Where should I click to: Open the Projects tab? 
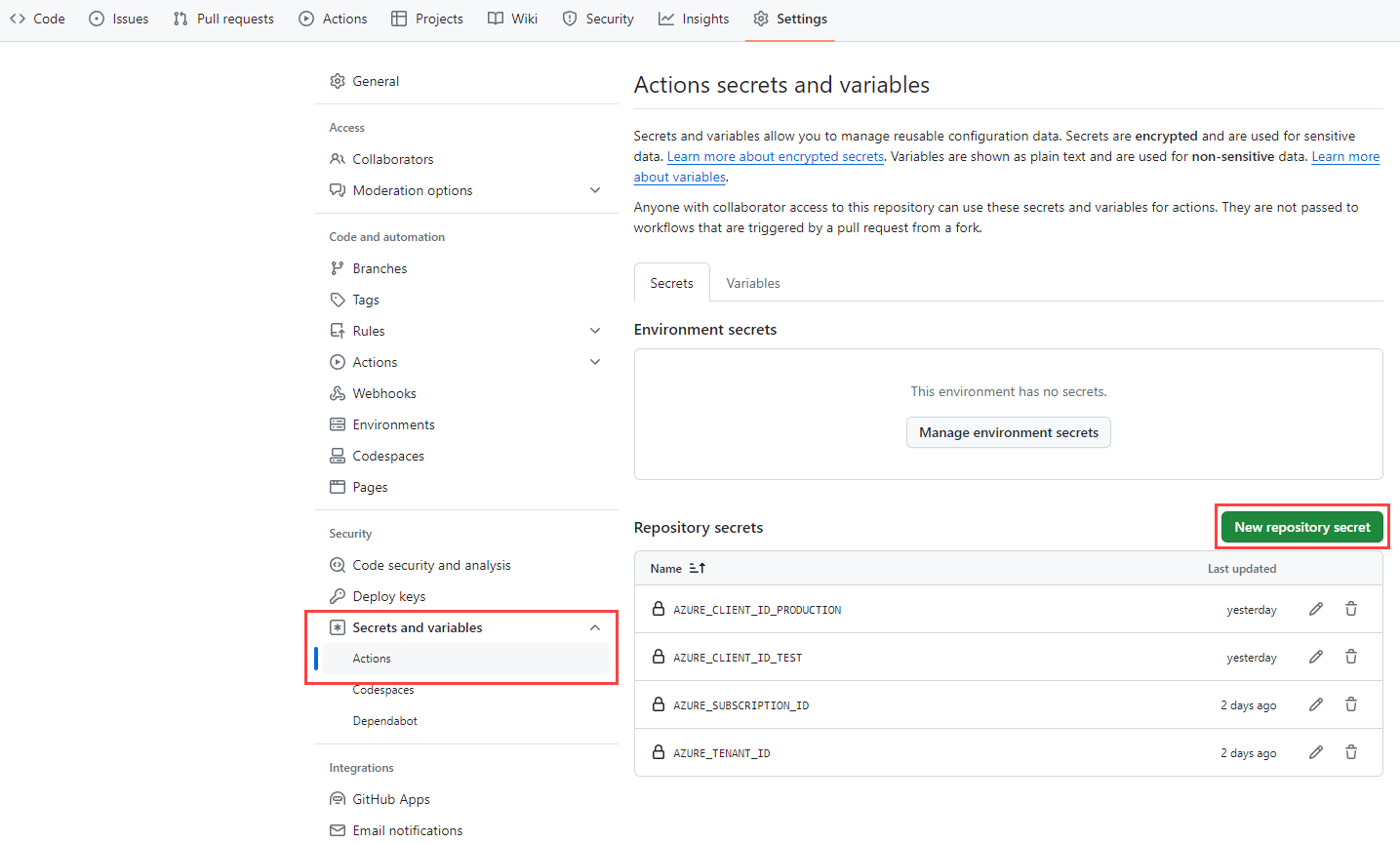coord(427,19)
